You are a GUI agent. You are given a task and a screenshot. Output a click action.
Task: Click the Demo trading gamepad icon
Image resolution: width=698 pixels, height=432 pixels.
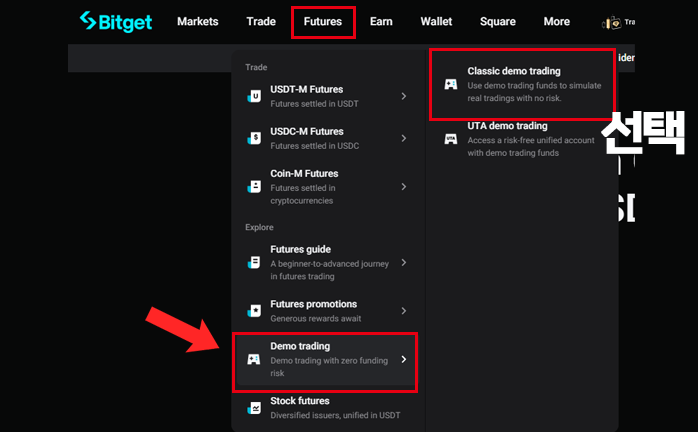tap(254, 359)
